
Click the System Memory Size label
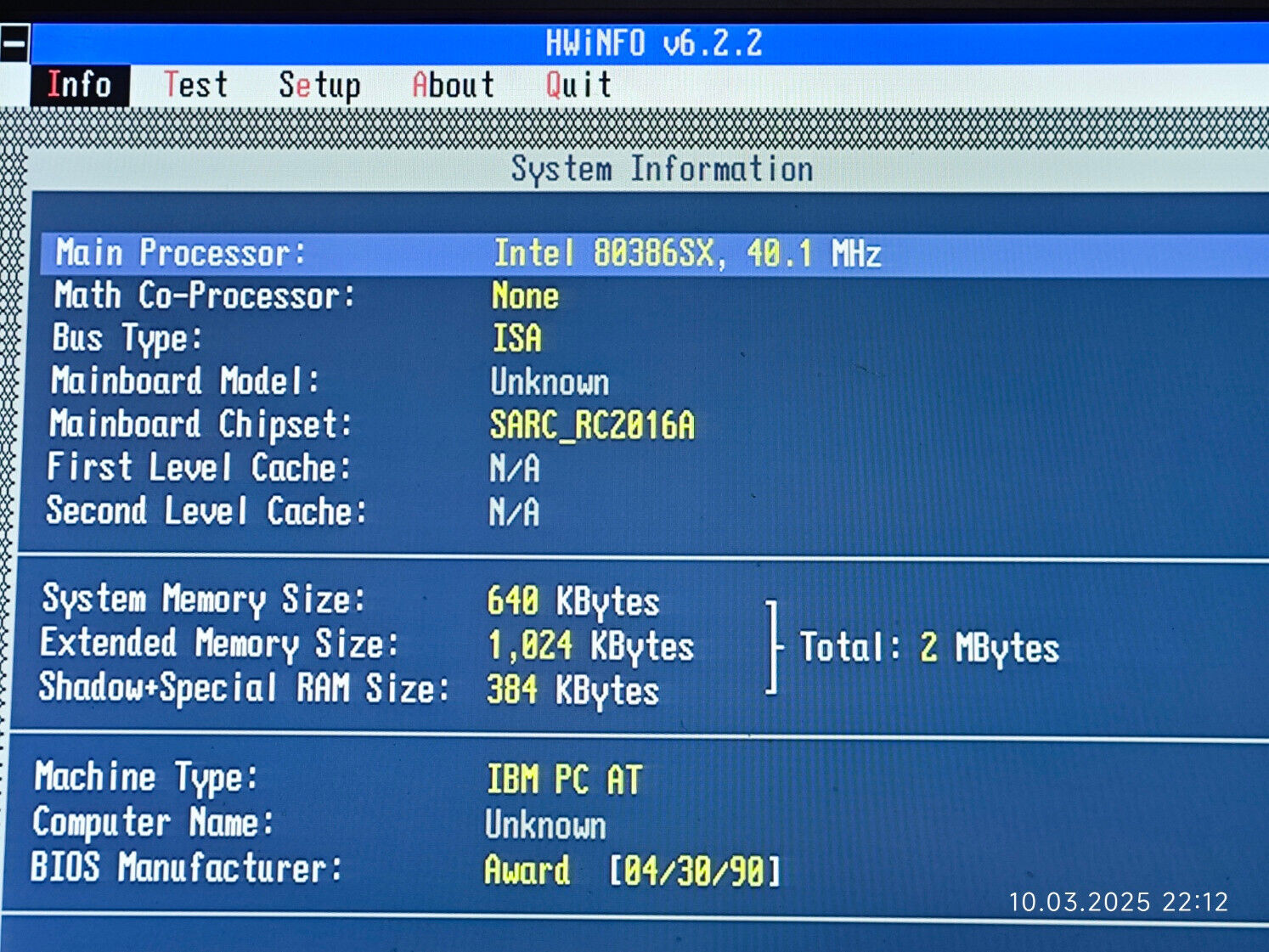[203, 599]
